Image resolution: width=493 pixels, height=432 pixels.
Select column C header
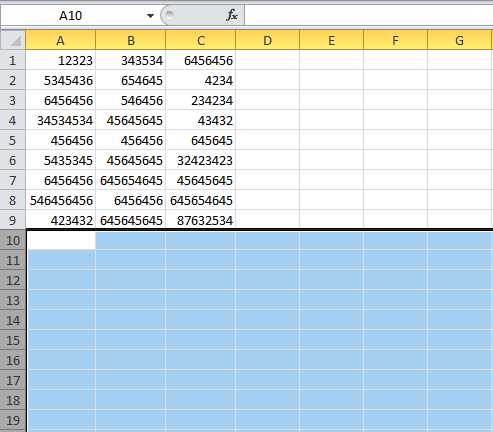pyautogui.click(x=201, y=40)
